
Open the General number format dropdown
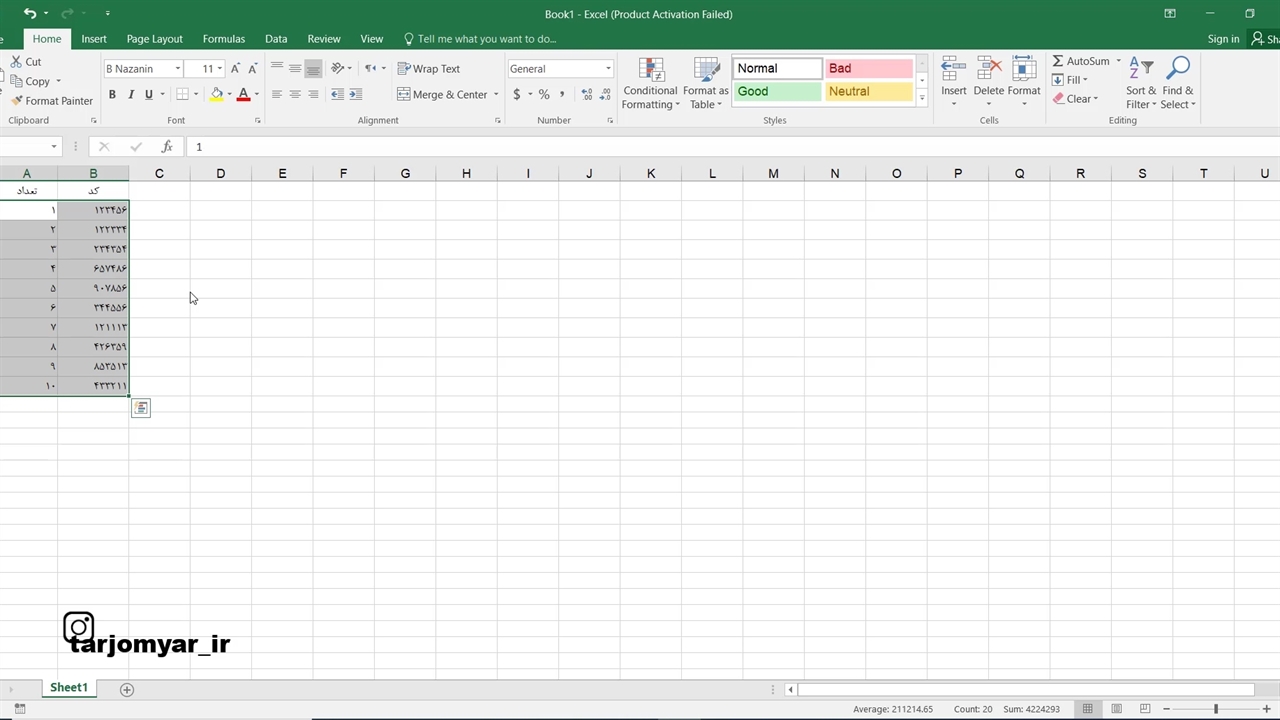tap(607, 69)
